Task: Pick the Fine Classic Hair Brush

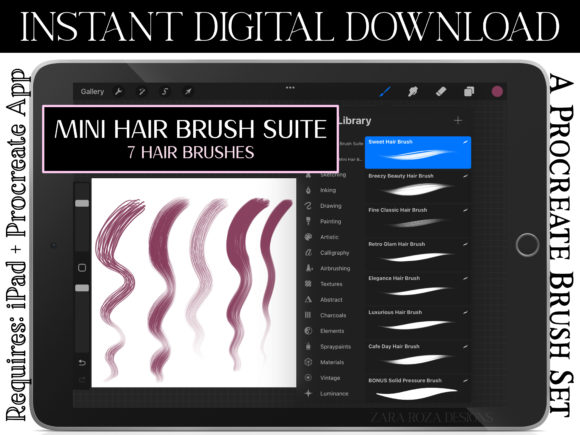Action: tap(418, 221)
